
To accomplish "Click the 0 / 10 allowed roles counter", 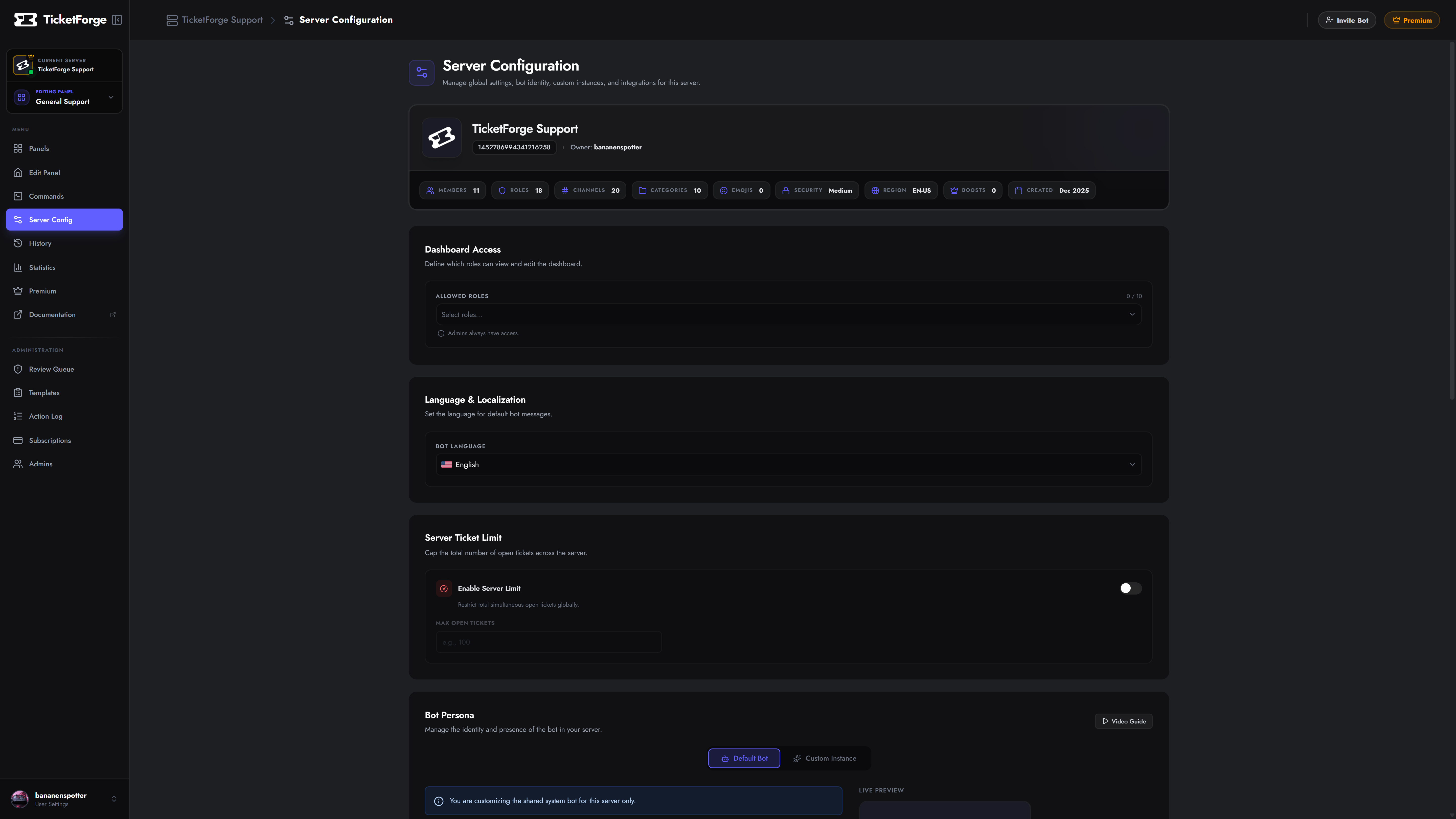I will point(1134,296).
